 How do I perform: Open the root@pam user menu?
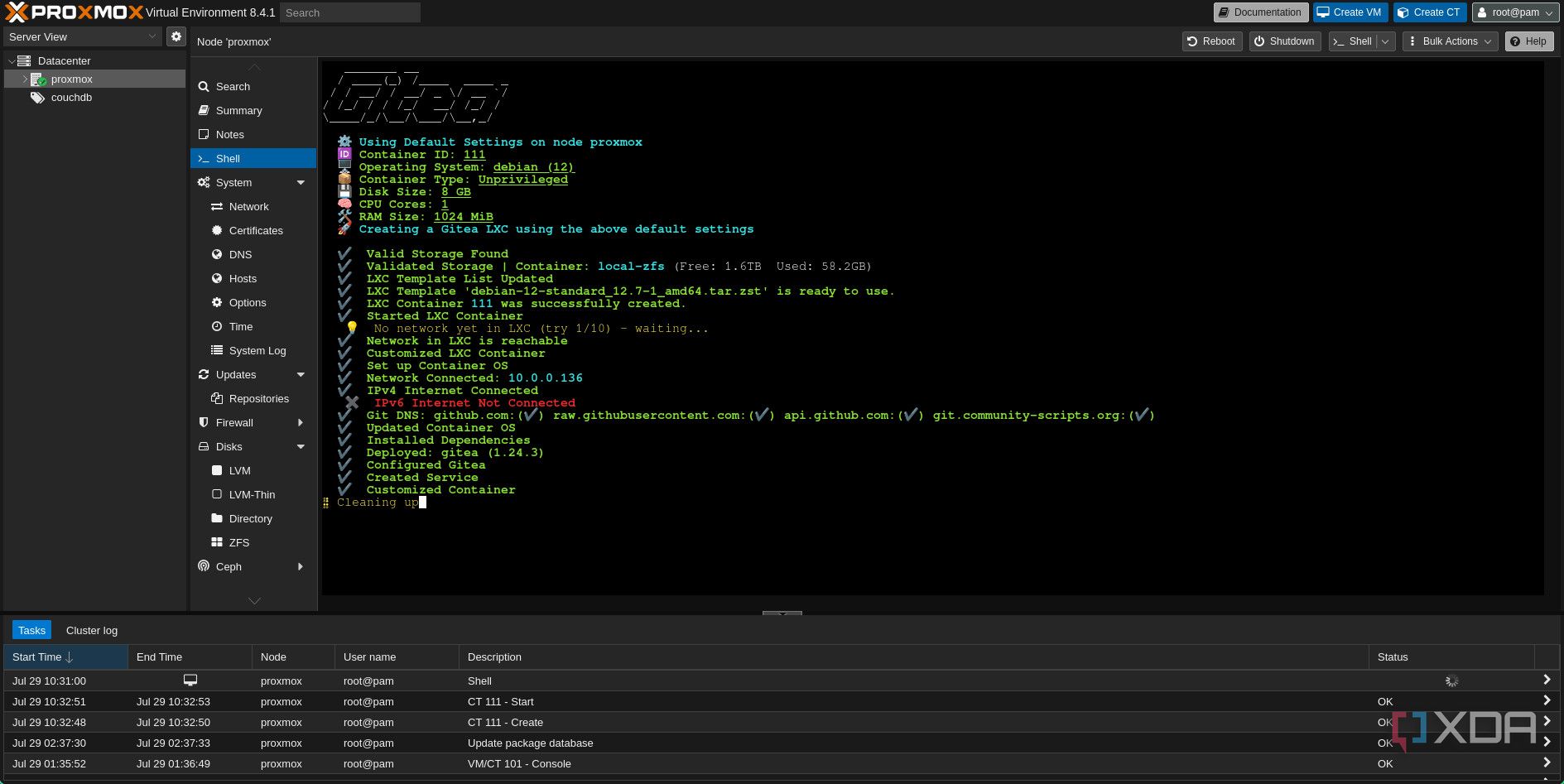tap(1514, 12)
